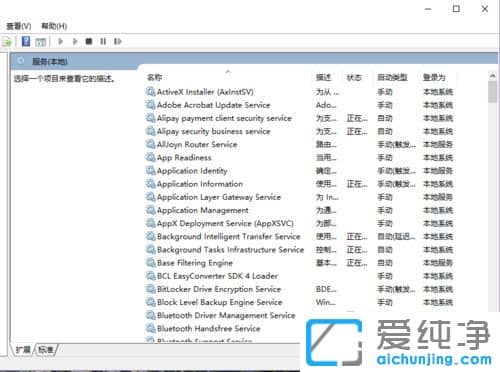Click Win... description of Block Level Backup

tap(325, 302)
